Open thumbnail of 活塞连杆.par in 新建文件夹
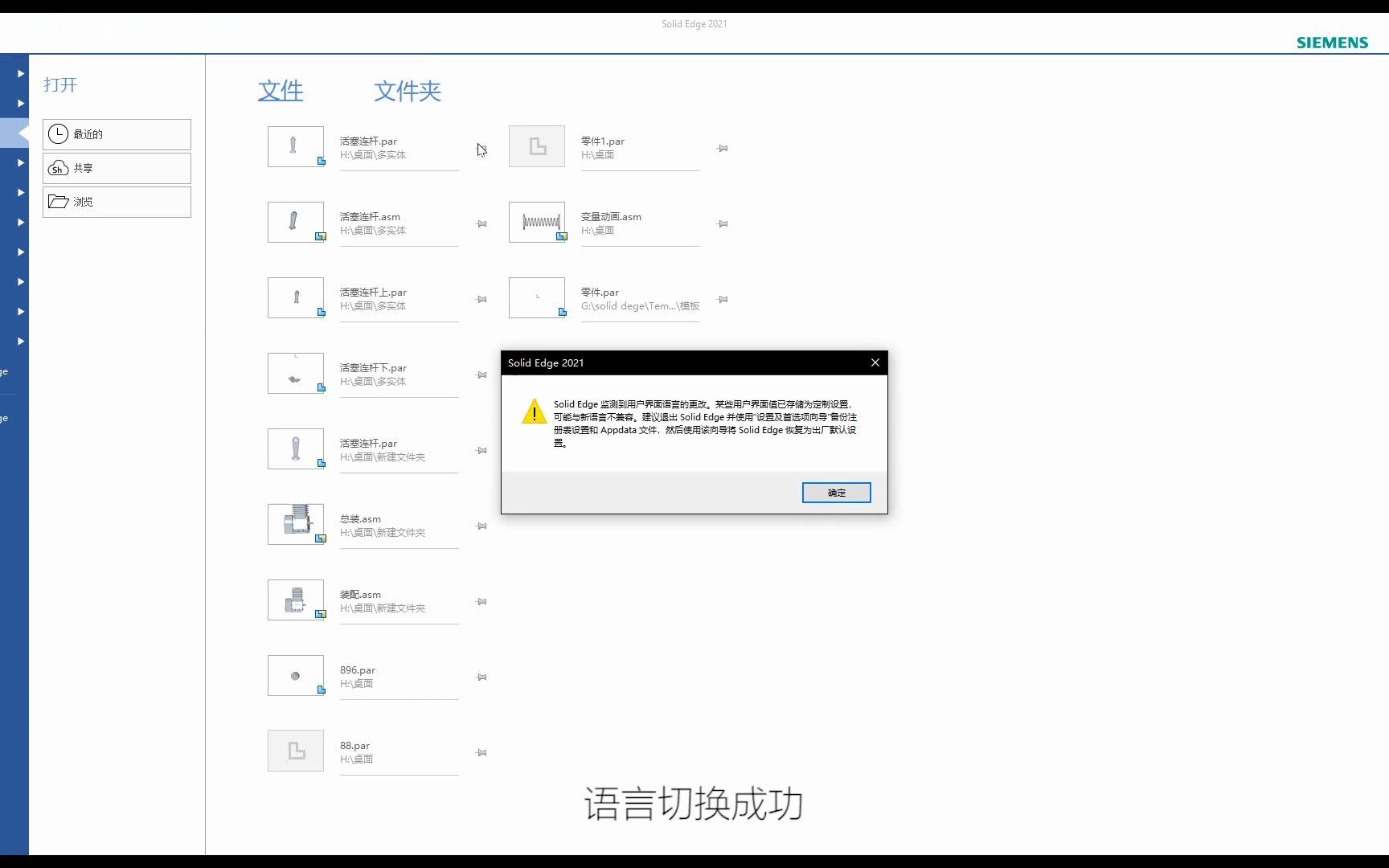Screen dimensions: 1389x868 [x=296, y=448]
